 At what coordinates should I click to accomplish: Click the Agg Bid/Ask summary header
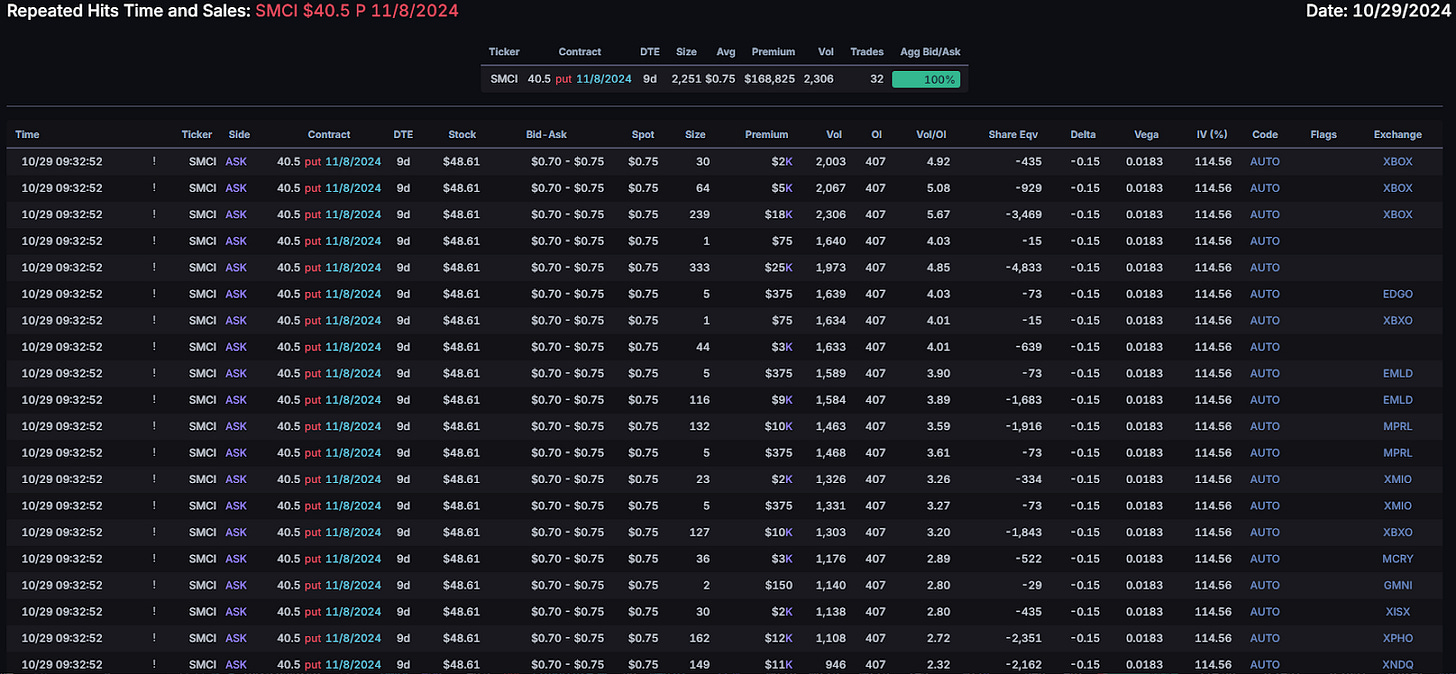[929, 52]
